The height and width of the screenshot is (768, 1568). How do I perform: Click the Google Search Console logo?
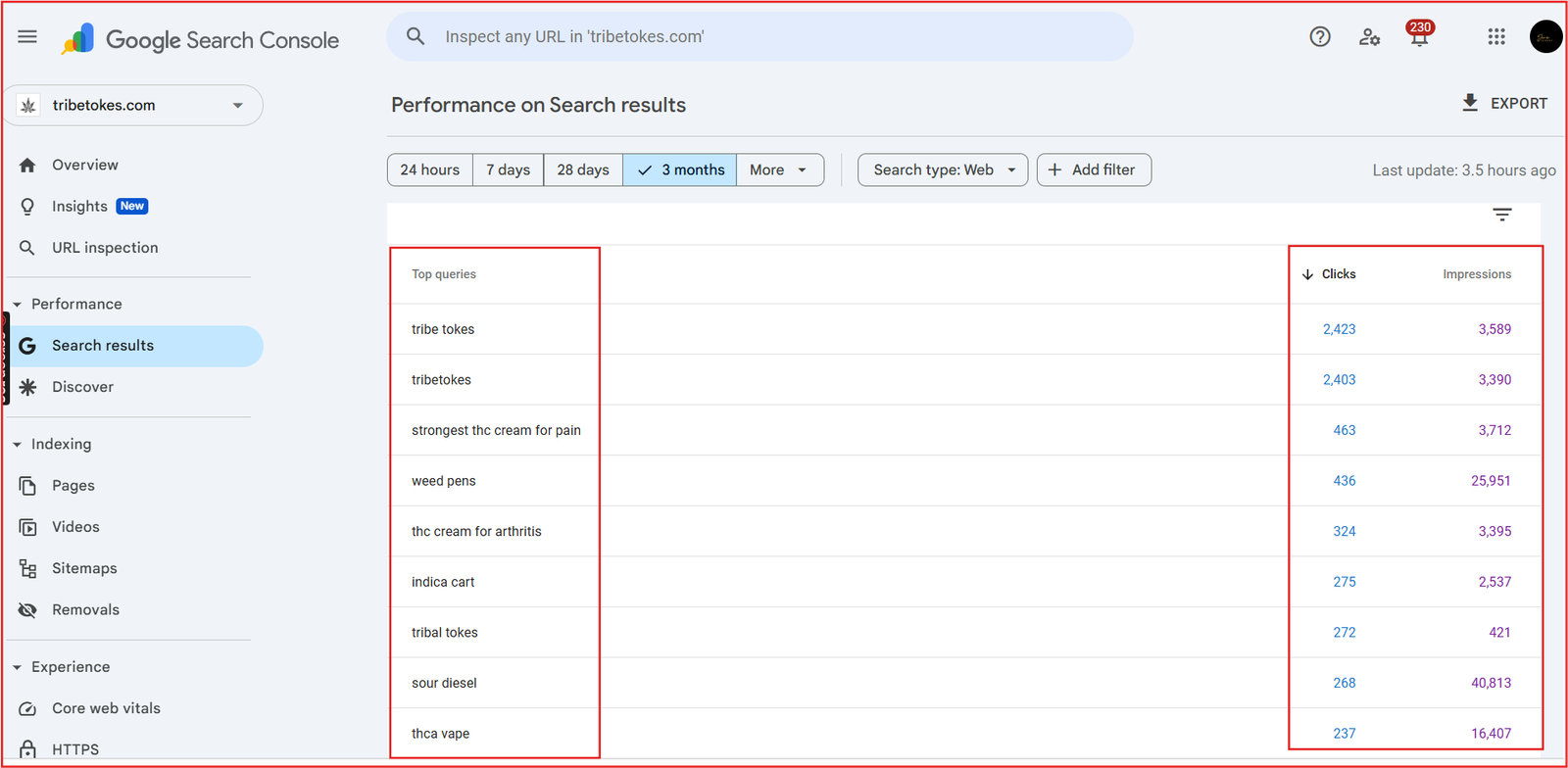pyautogui.click(x=200, y=39)
